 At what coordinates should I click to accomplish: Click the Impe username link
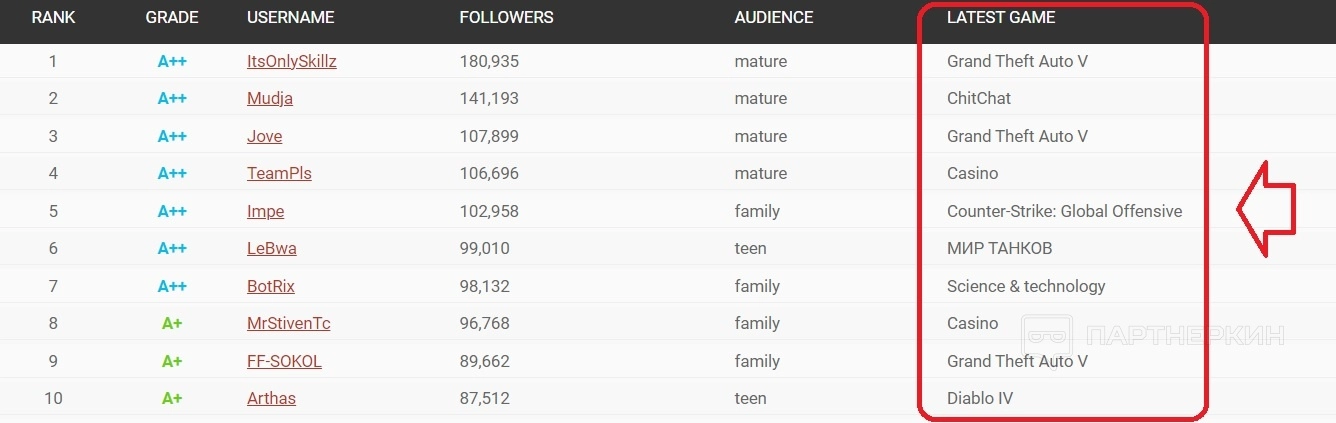[x=265, y=211]
